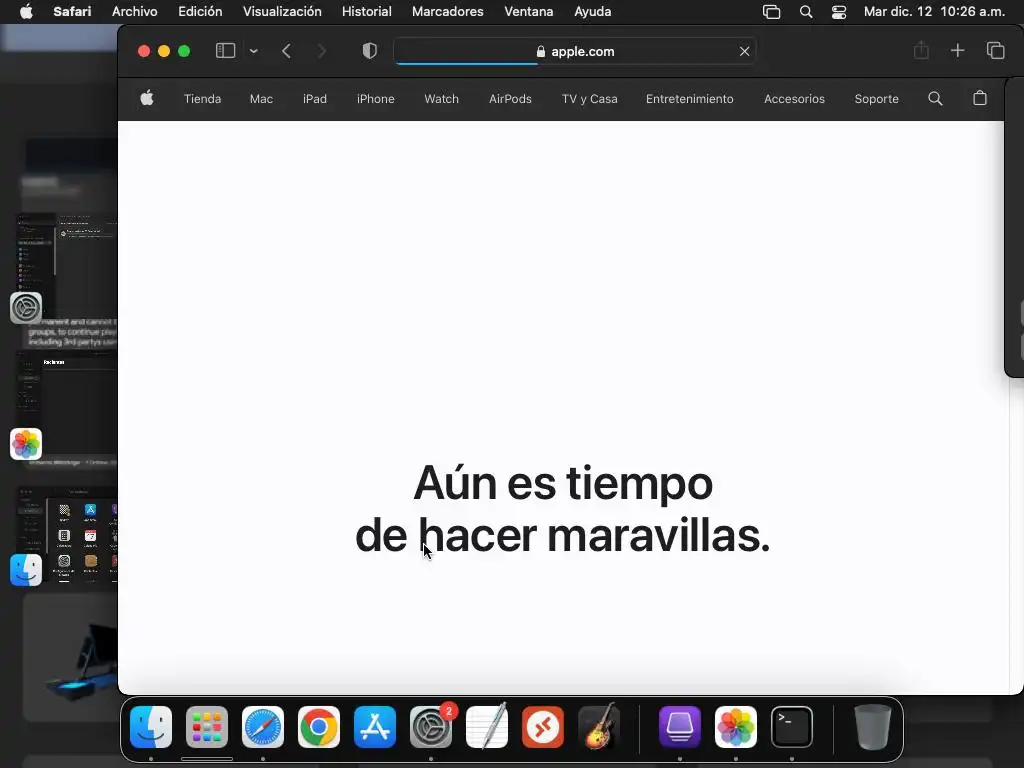Open the Soporte section
The image size is (1024, 768).
[876, 99]
